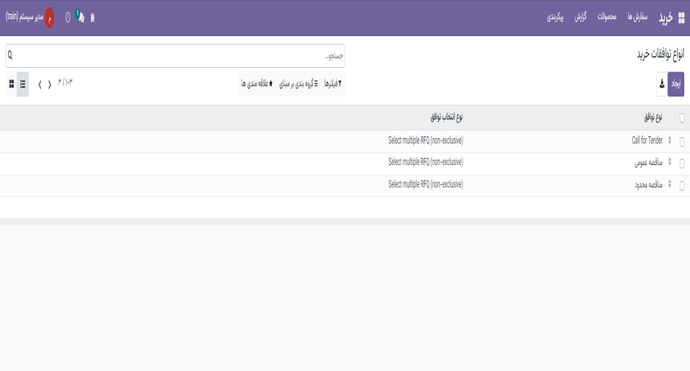Open the علاقه مندی ها favorites dropdown
The height and width of the screenshot is (371, 690).
[x=257, y=84]
